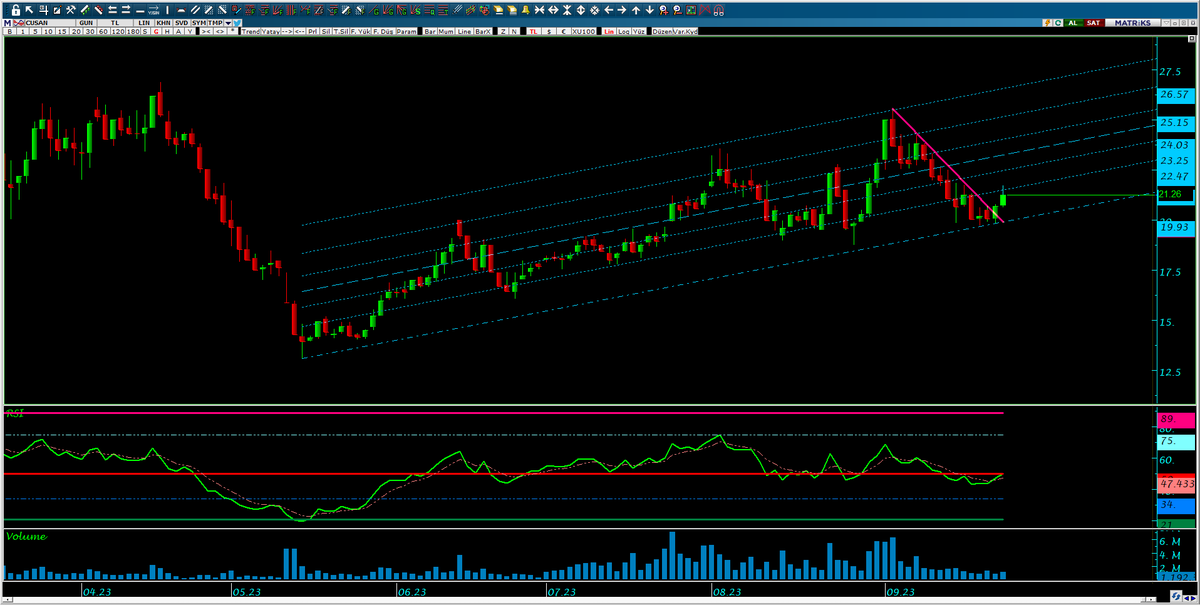
Task: Open the TL currency field in header
Action: click(x=115, y=23)
